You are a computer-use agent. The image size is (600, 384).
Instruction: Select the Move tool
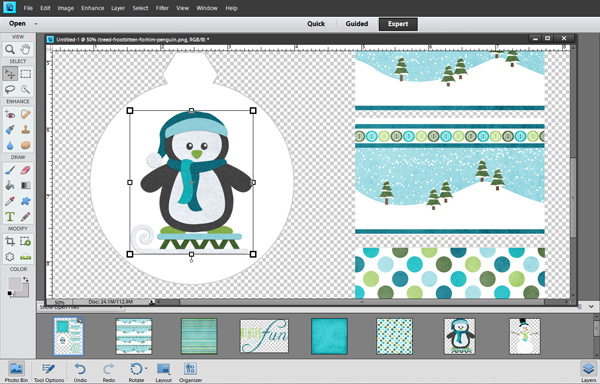[10, 73]
